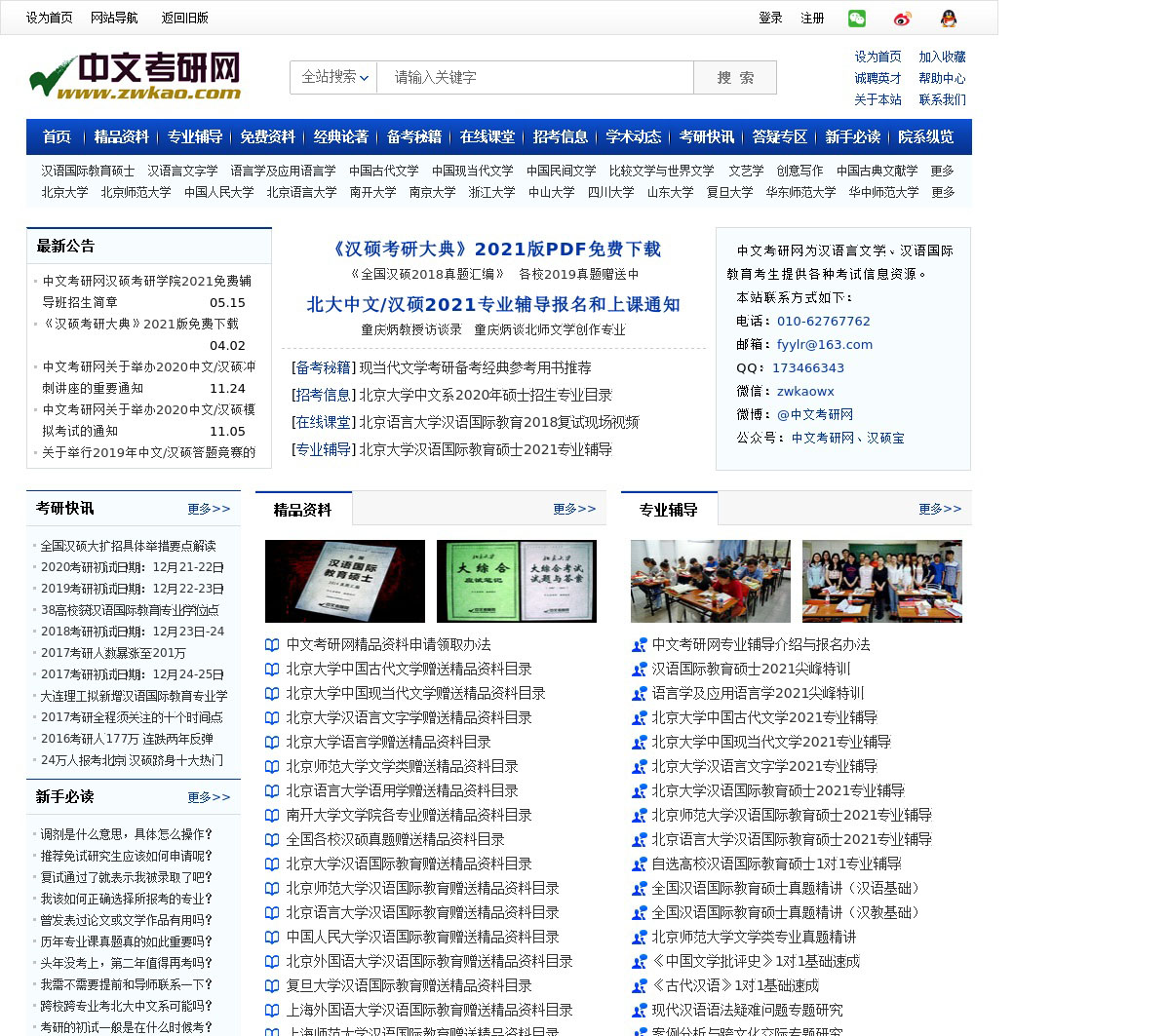Click 更多 at end of university row
This screenshot has height=1036, width=1170.
[x=943, y=192]
